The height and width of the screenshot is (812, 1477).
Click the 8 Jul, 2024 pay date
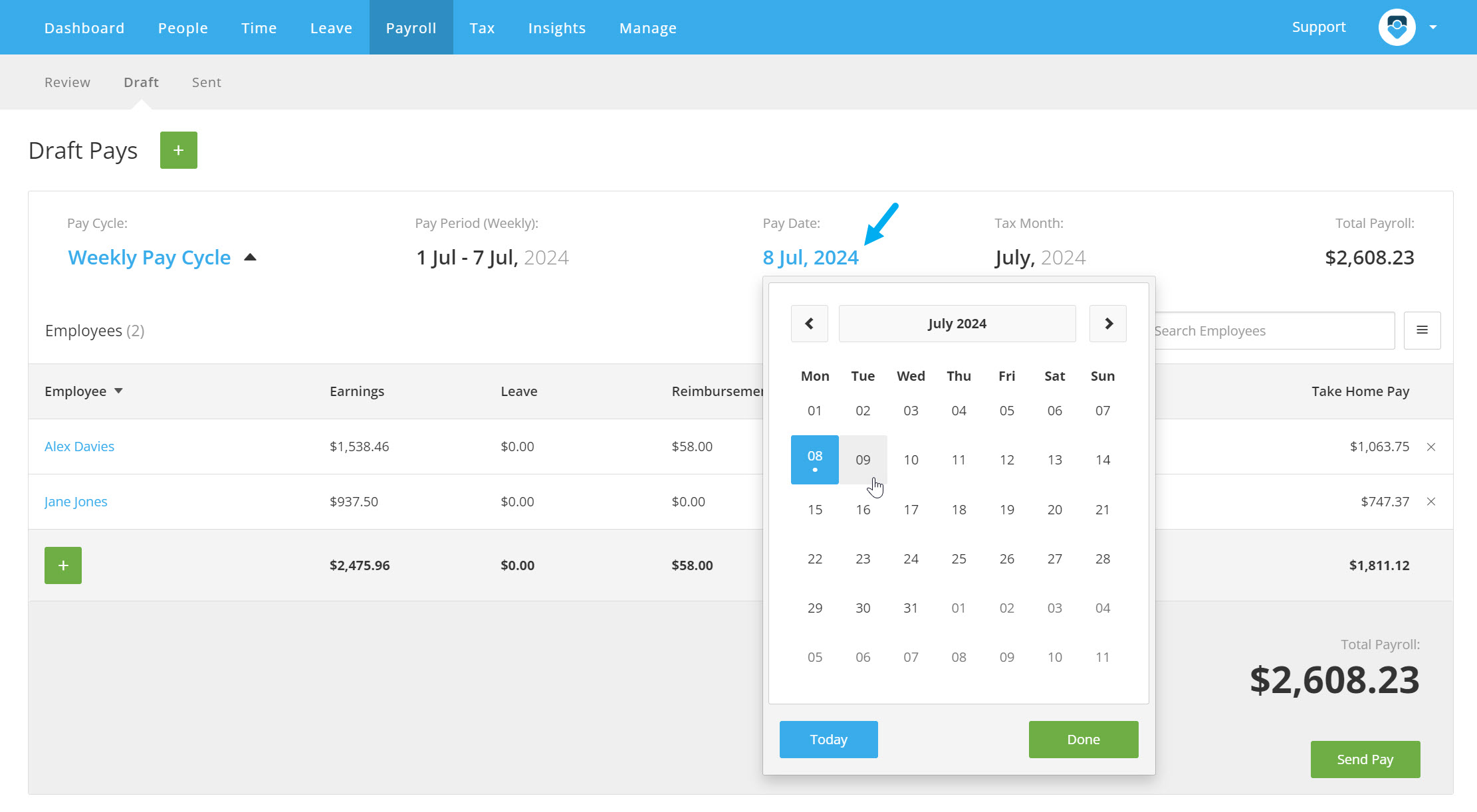click(811, 257)
